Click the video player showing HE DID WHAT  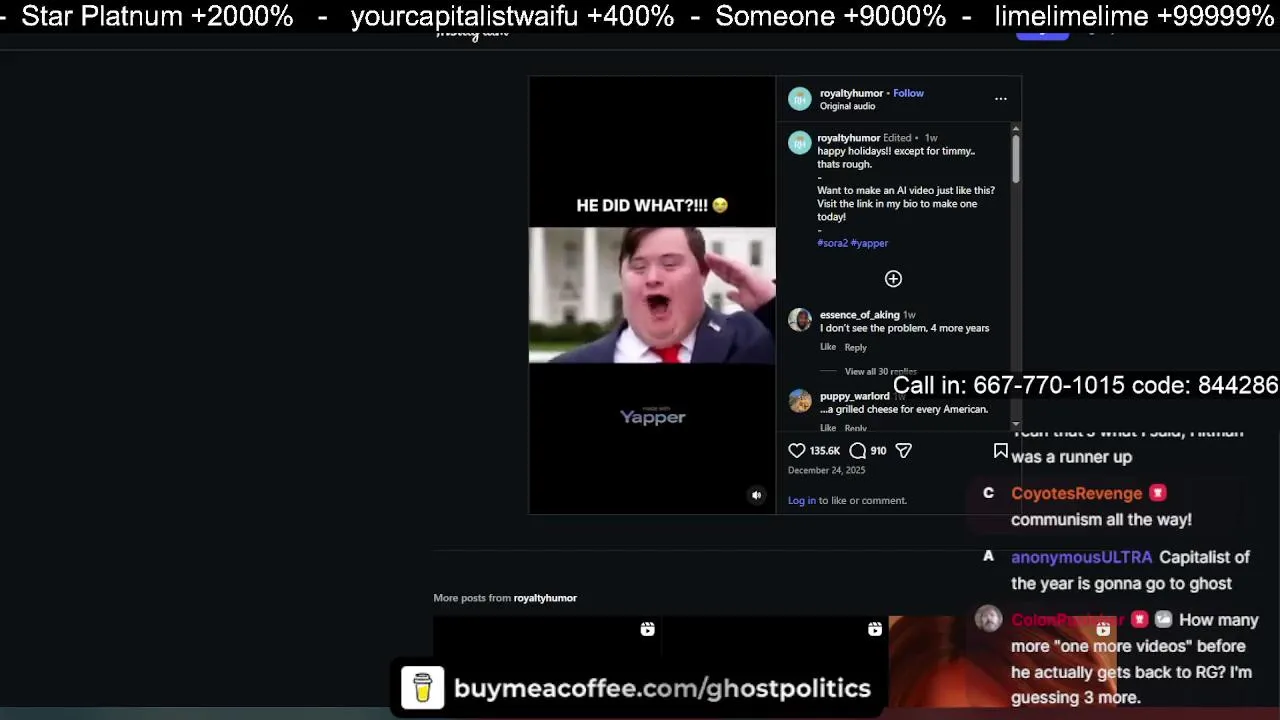coord(652,295)
